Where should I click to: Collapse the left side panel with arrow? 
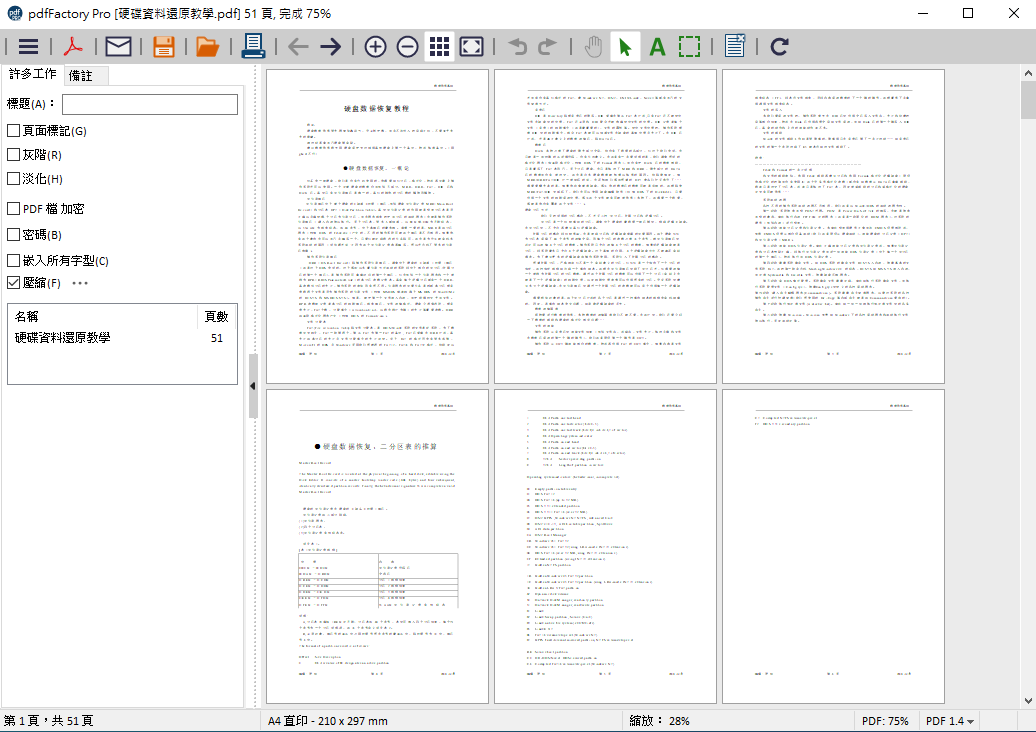click(x=253, y=385)
